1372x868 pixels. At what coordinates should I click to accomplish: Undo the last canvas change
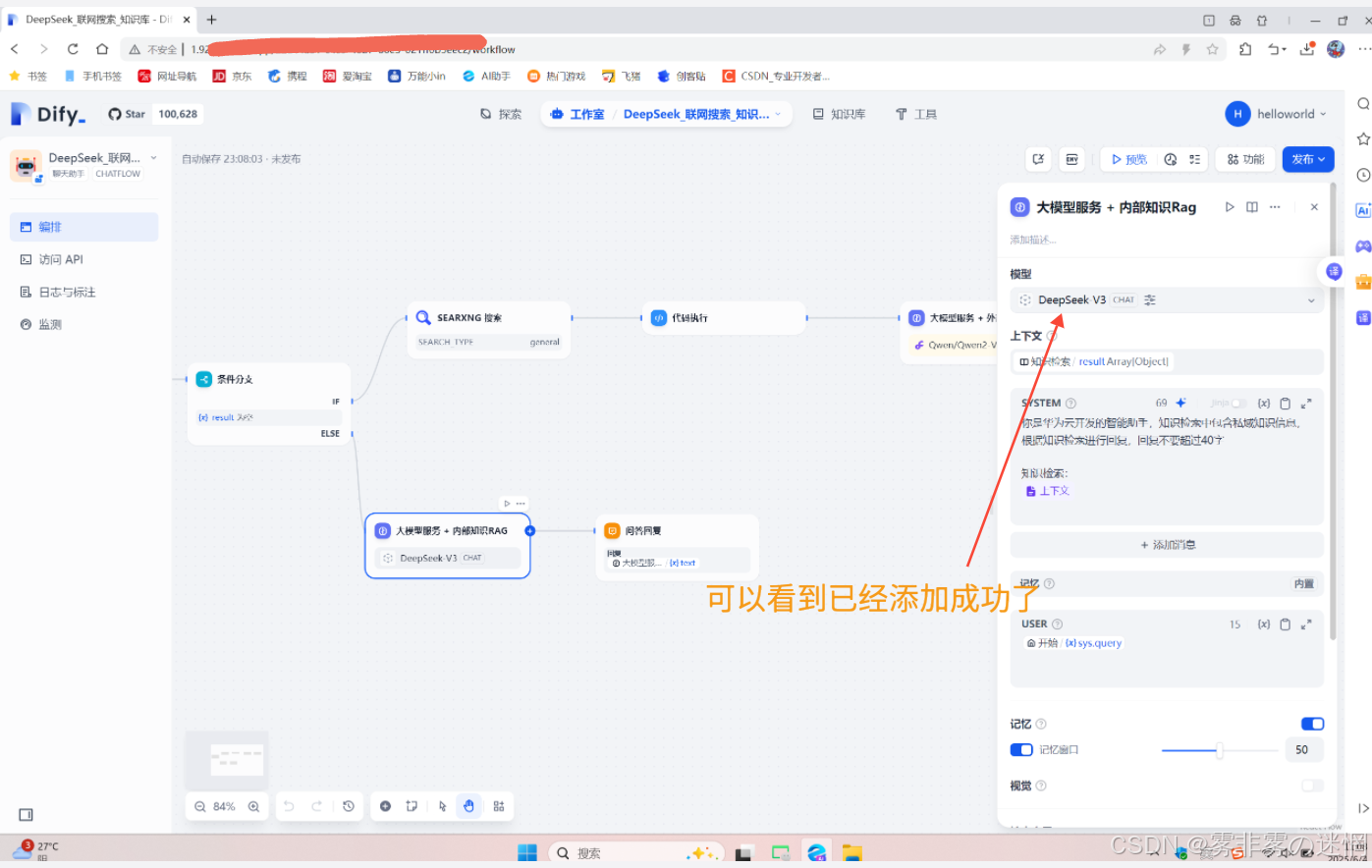point(289,806)
